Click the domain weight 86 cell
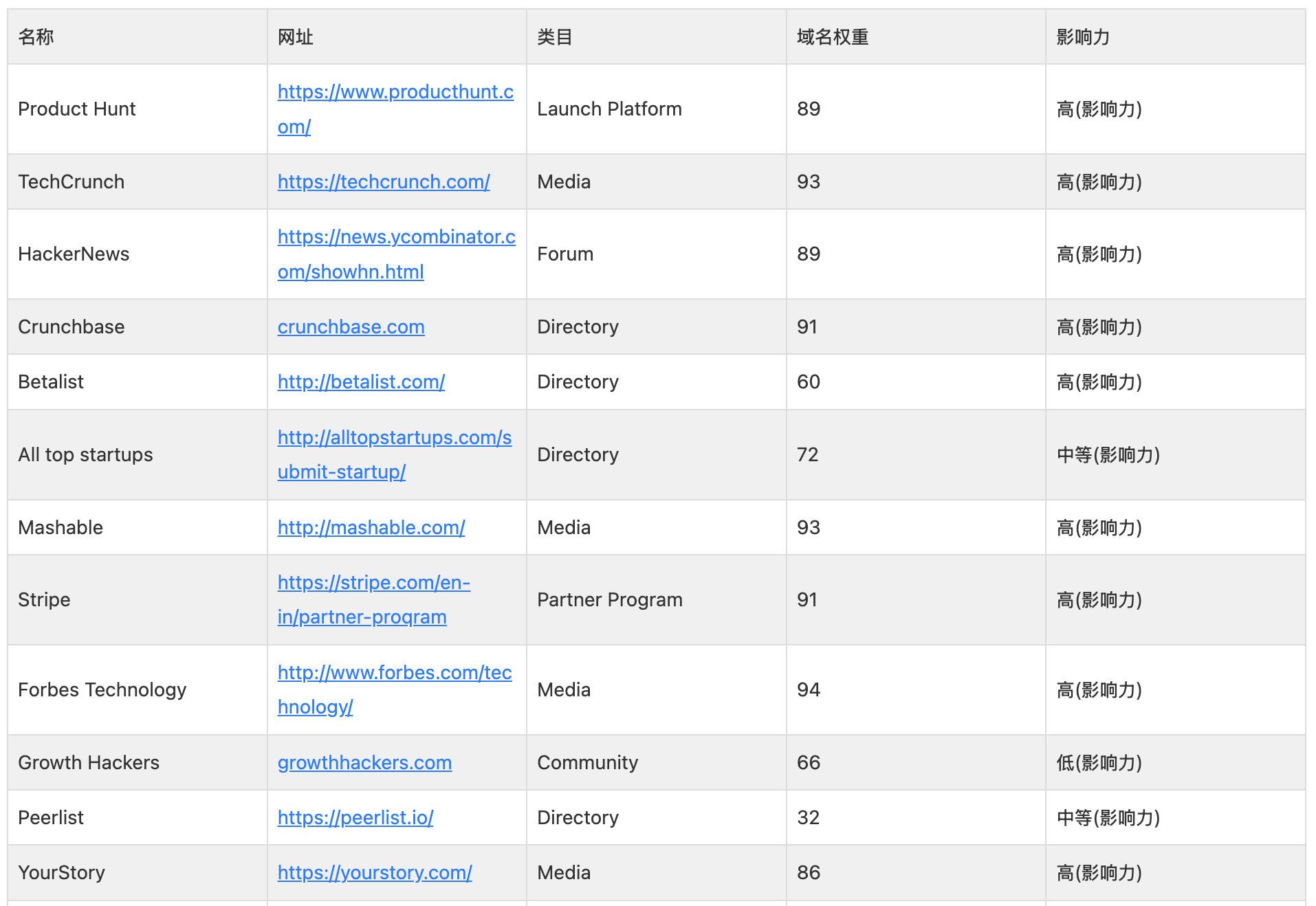Viewport: 1316px width, 906px height. (916, 872)
